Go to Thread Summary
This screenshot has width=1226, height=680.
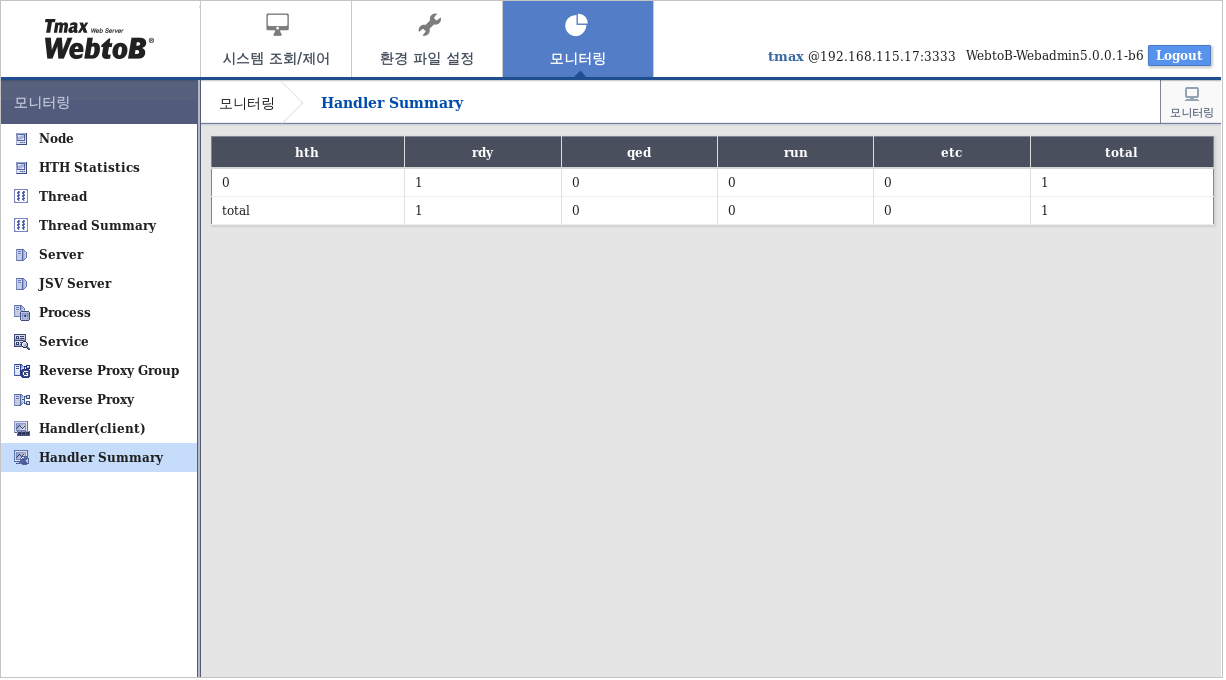point(99,226)
